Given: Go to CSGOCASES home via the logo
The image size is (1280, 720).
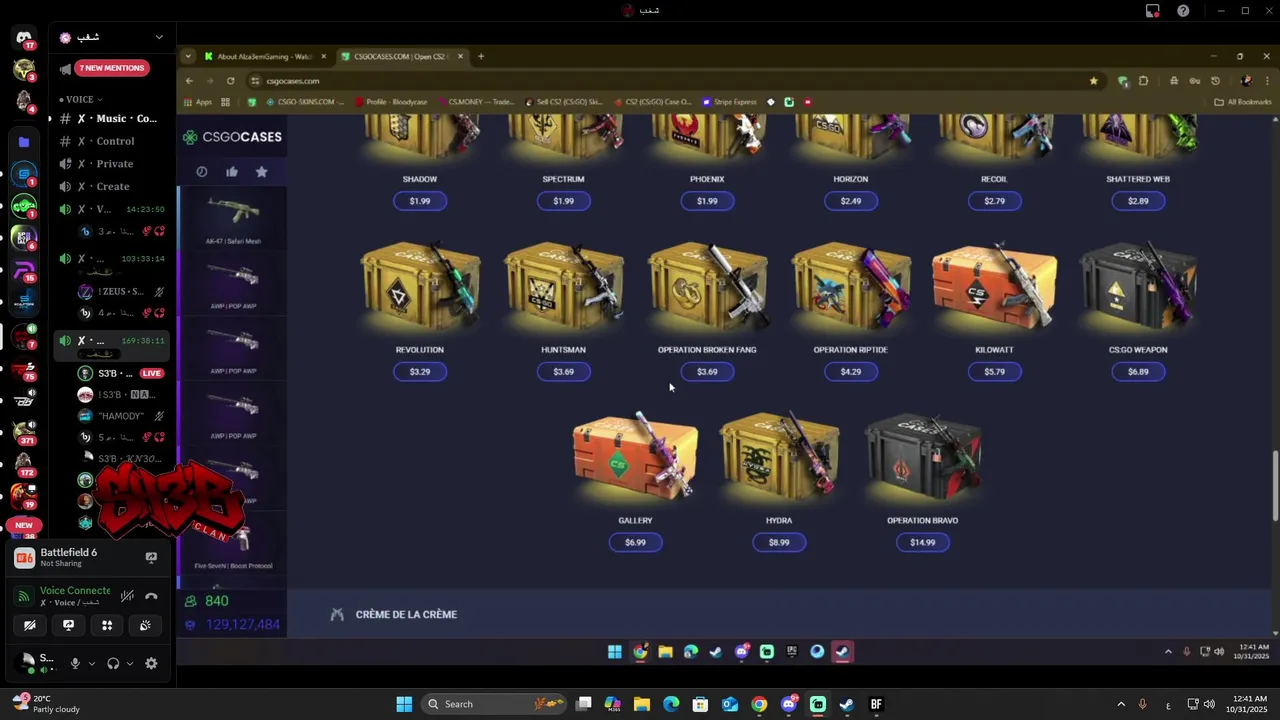Looking at the screenshot, I should click(232, 137).
